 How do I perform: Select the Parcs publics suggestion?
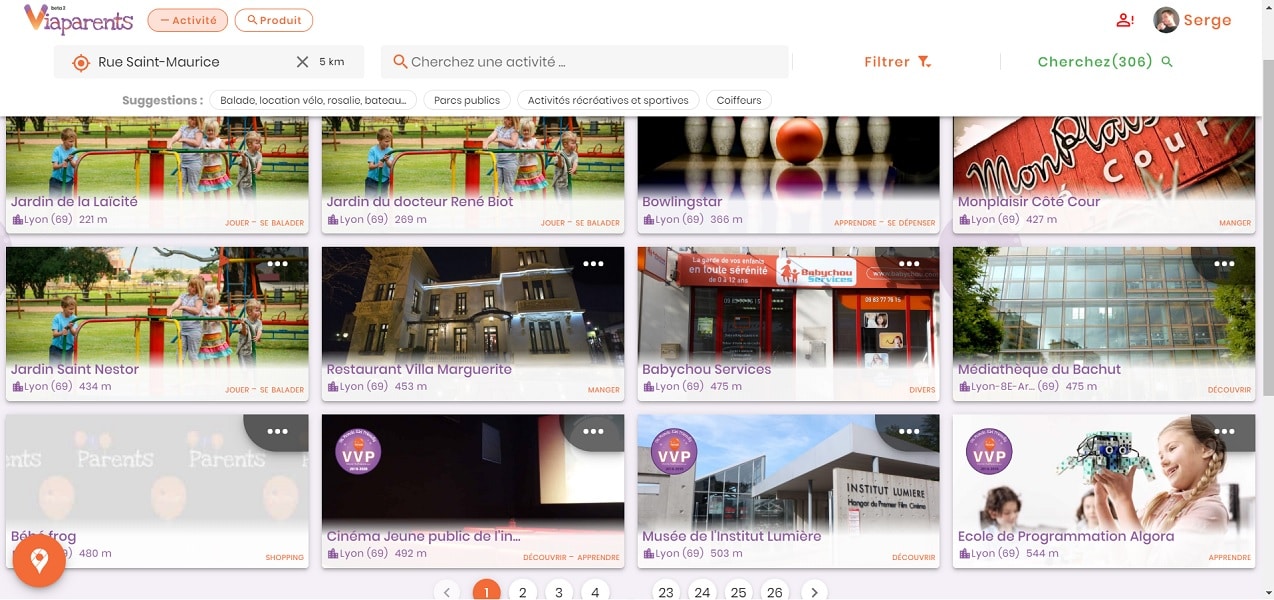468,100
